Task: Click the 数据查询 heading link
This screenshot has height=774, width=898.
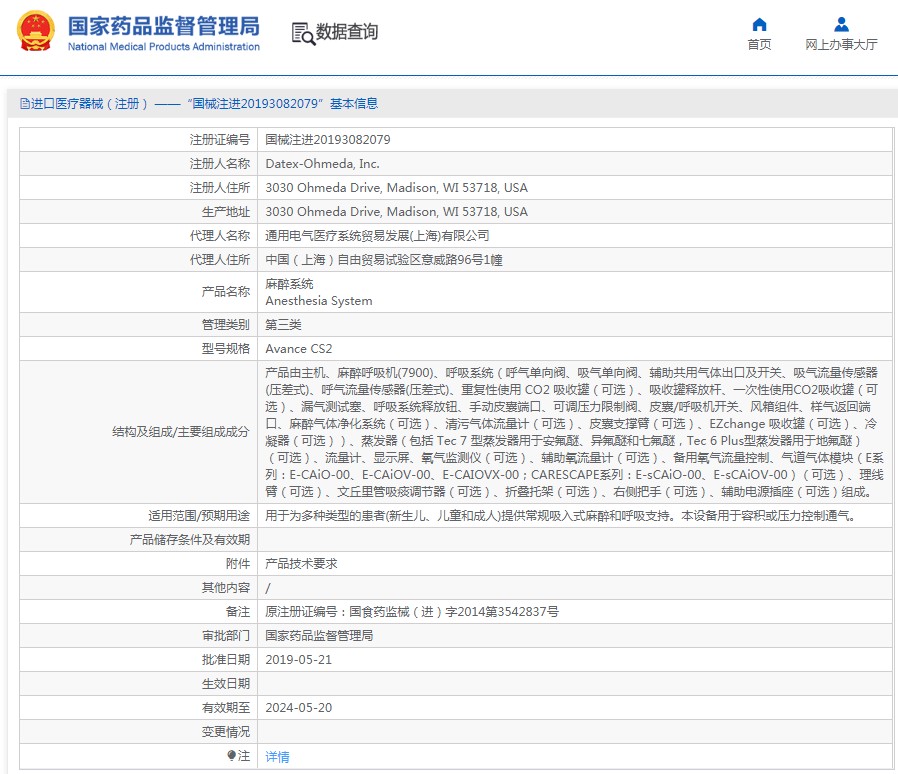Action: click(x=347, y=32)
